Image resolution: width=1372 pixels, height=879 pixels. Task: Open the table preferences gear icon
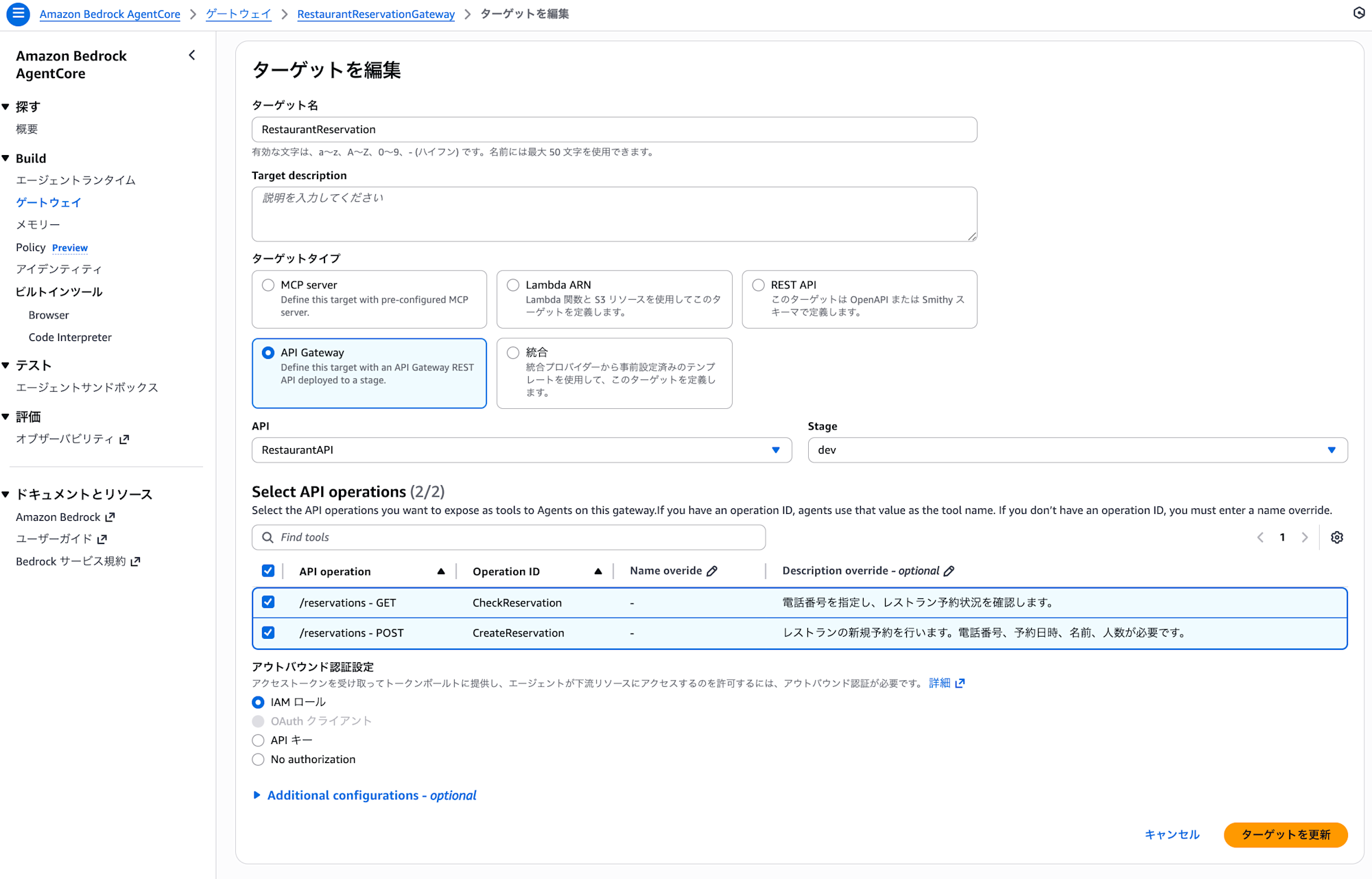point(1336,537)
